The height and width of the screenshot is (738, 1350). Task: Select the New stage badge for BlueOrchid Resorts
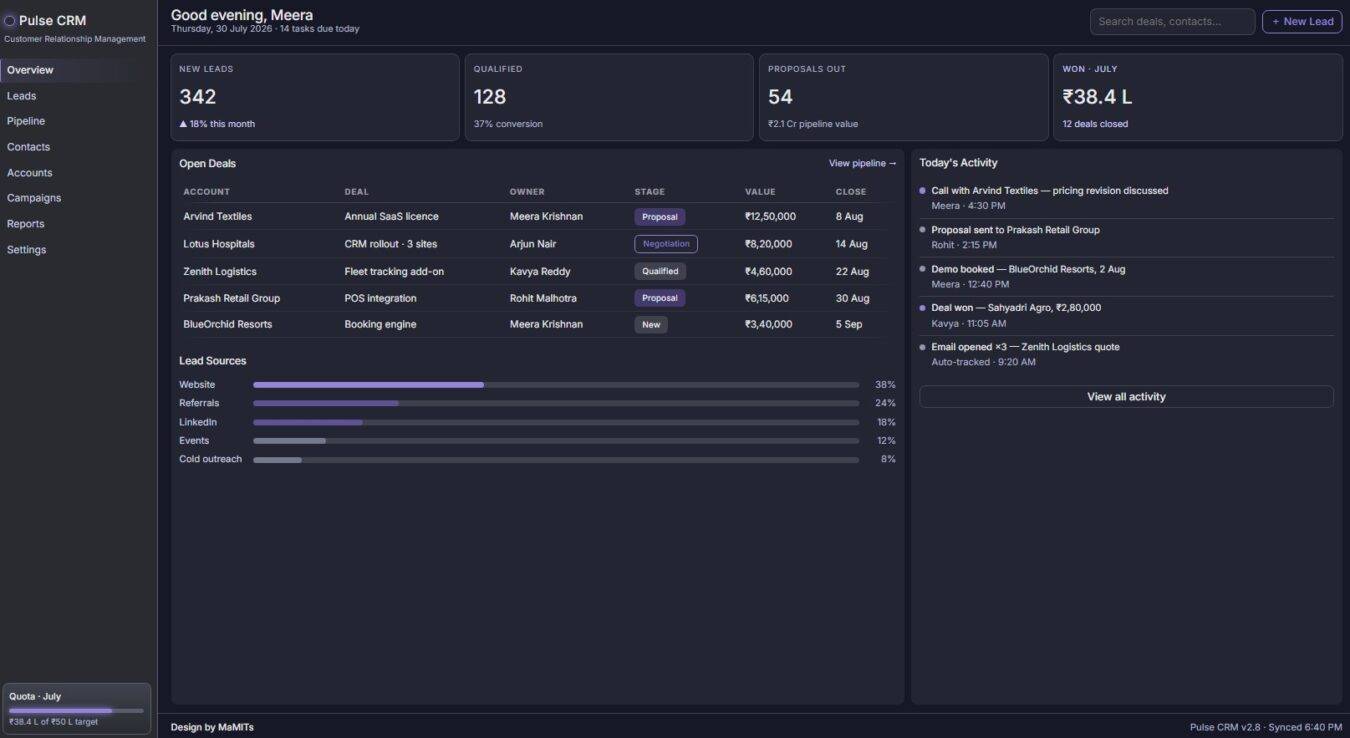click(651, 324)
